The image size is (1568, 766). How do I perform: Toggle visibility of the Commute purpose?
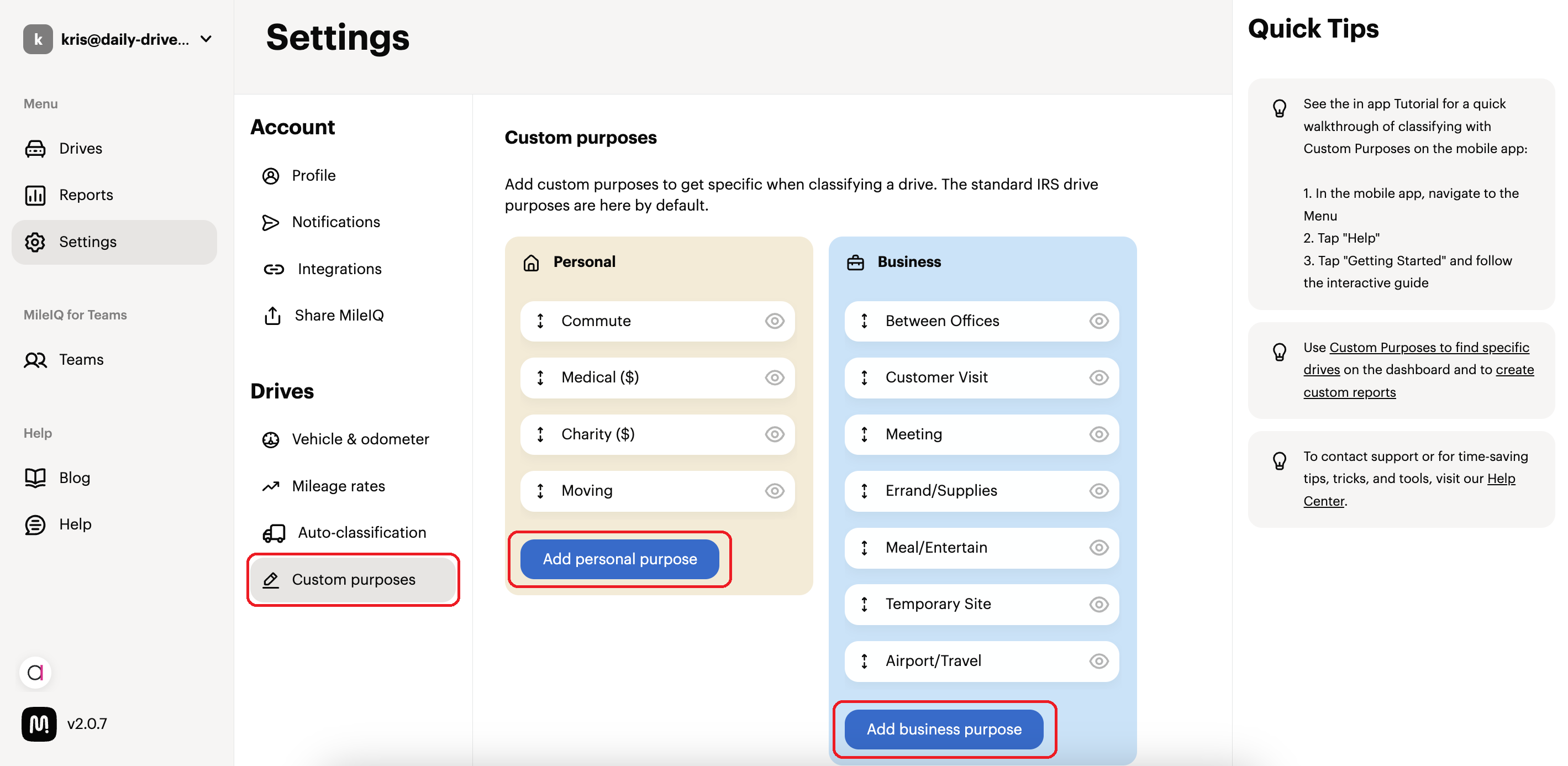pyautogui.click(x=774, y=321)
